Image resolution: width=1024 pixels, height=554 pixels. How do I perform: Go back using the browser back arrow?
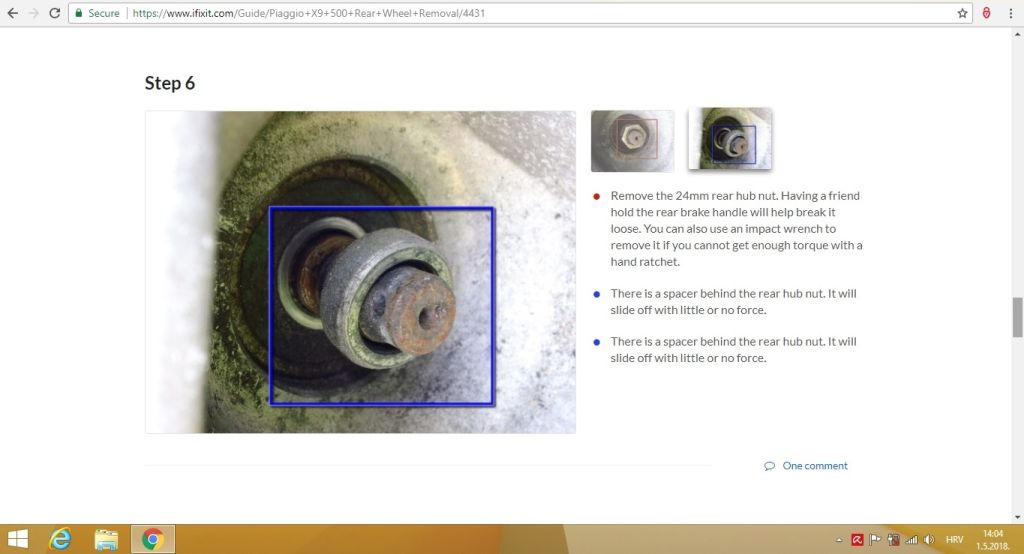(x=12, y=13)
